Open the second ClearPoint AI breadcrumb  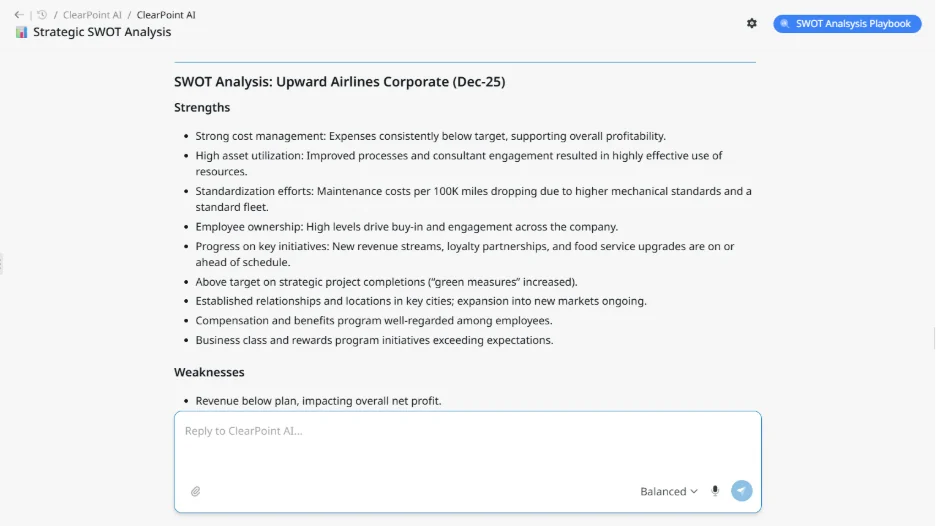[x=166, y=15]
